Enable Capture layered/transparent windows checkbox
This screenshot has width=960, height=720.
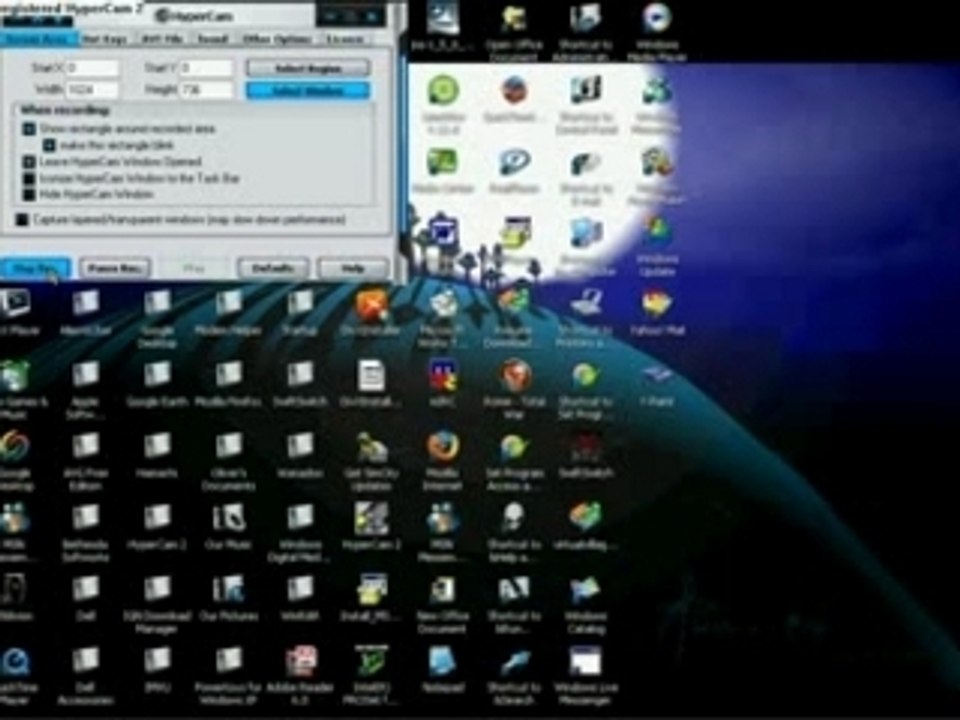22,219
